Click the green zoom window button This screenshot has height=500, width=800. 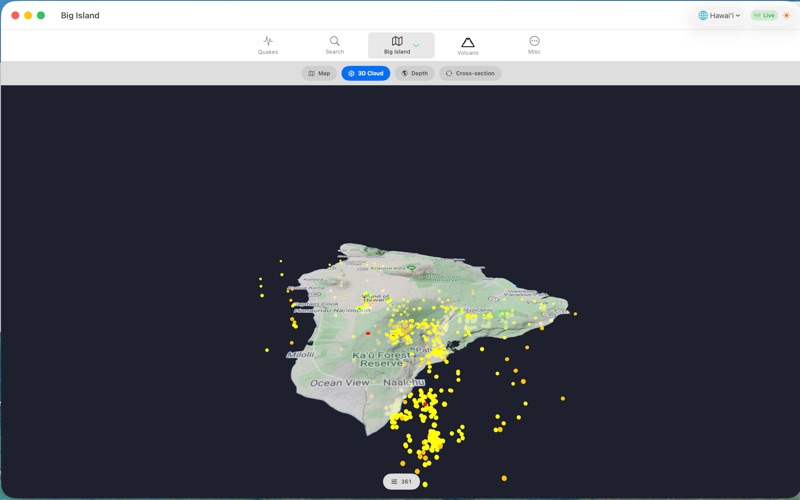pos(41,15)
